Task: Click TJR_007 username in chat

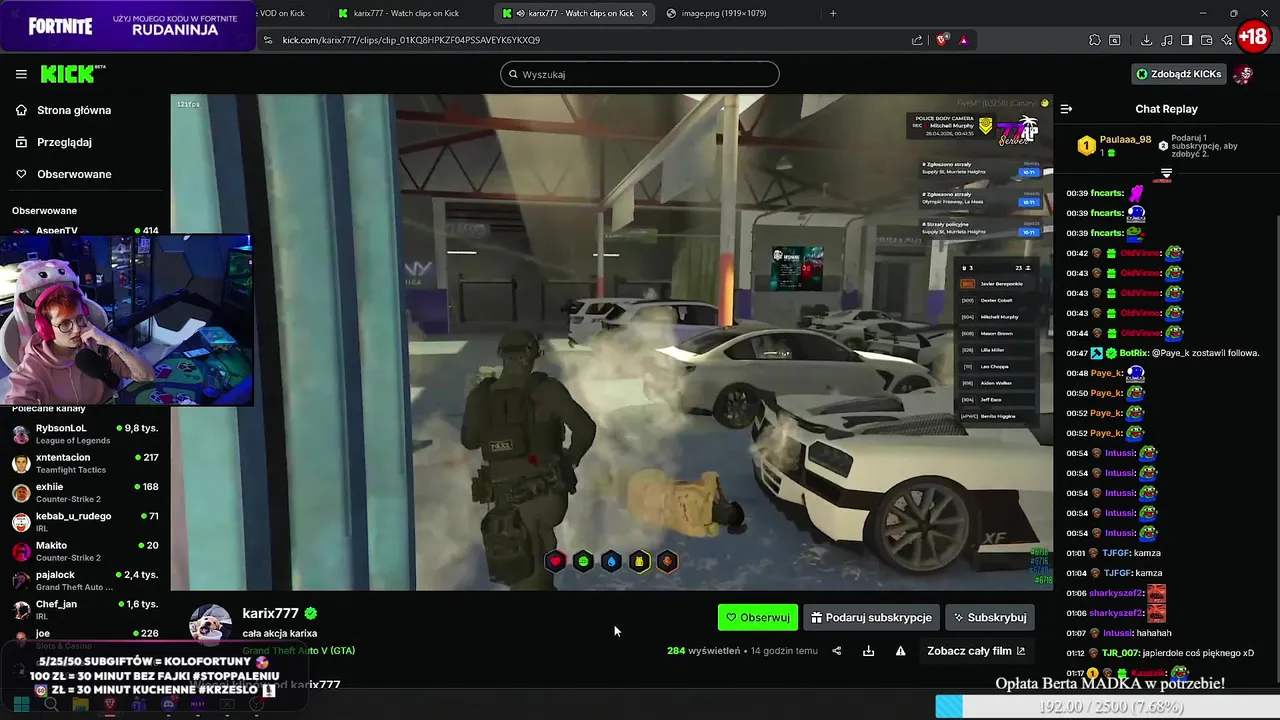Action: coord(1121,653)
